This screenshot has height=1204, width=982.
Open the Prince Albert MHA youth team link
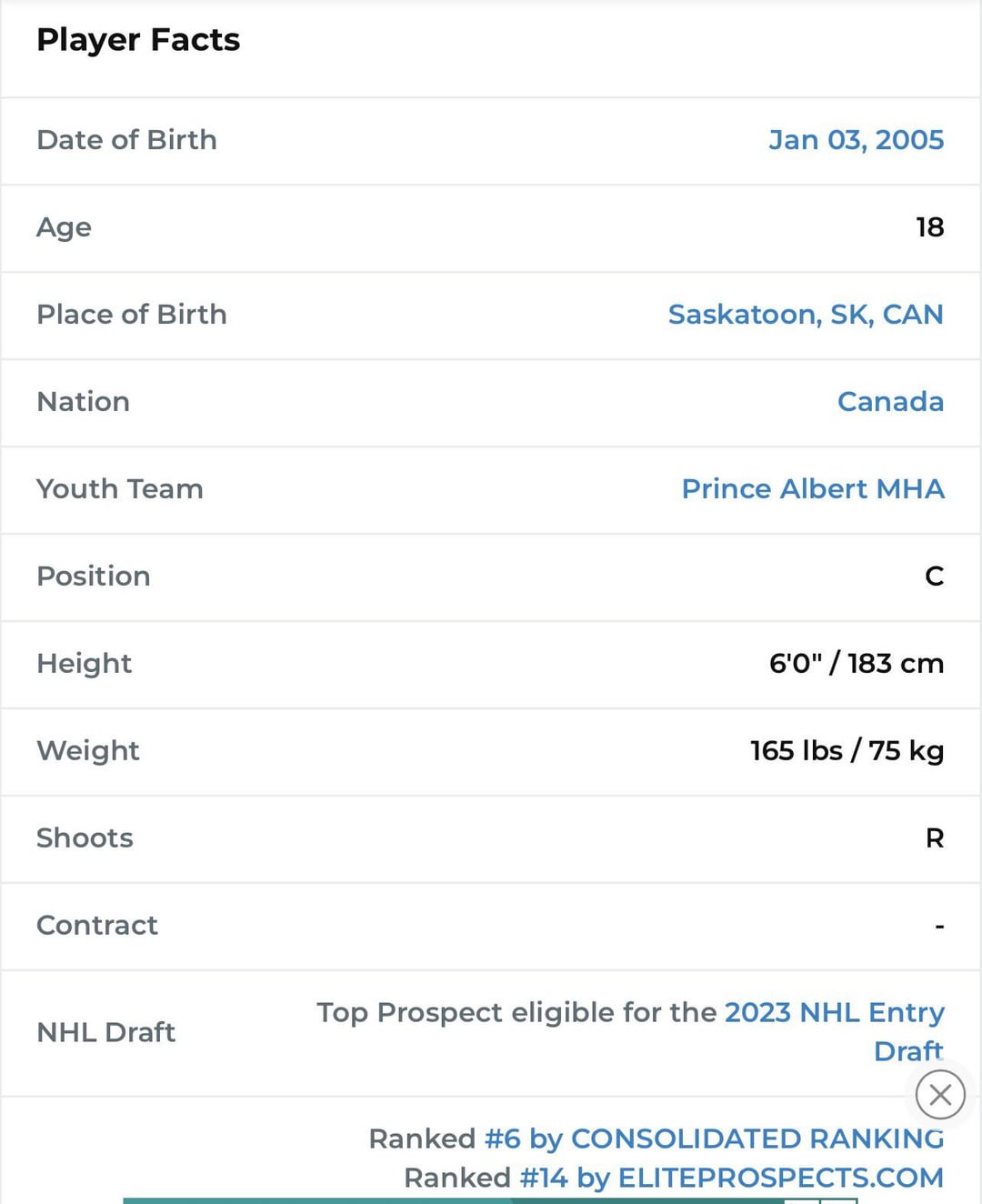click(812, 489)
